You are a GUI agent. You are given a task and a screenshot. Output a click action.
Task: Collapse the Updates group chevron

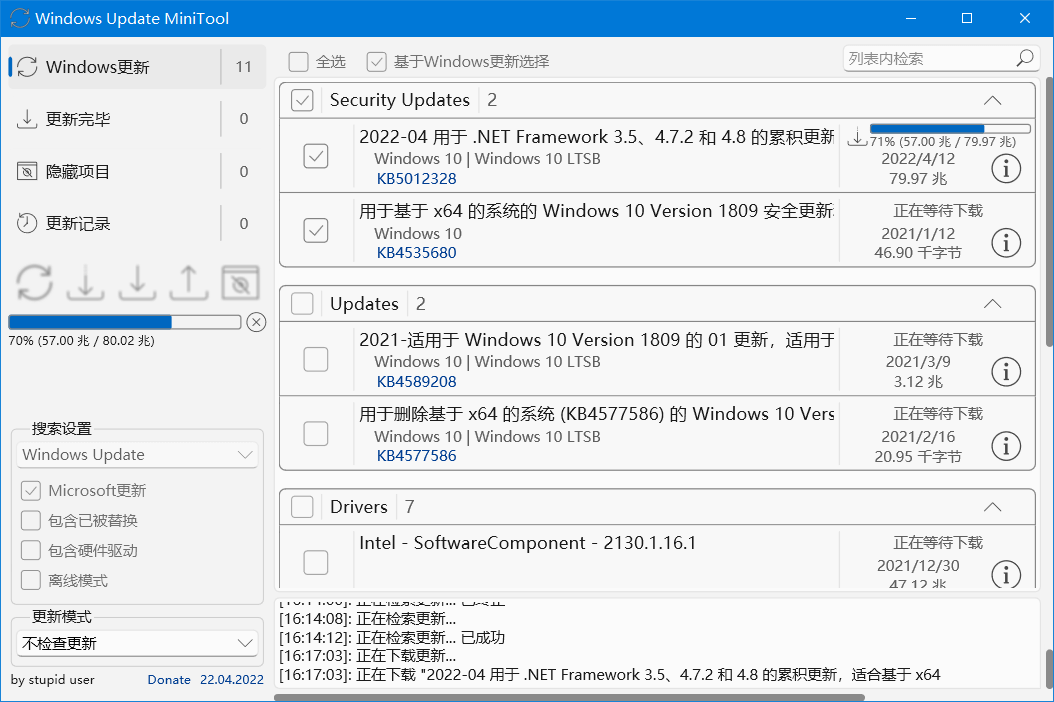pos(993,304)
